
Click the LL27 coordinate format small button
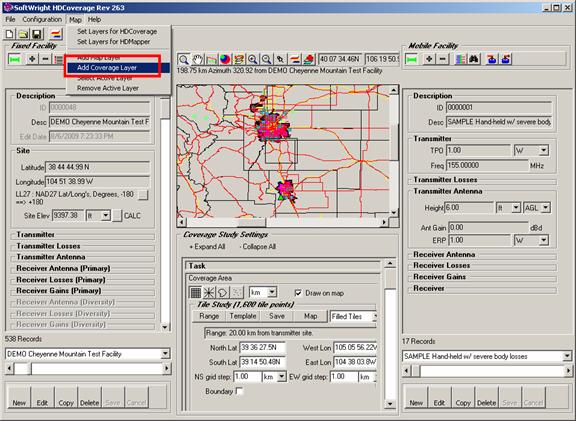coord(143,195)
